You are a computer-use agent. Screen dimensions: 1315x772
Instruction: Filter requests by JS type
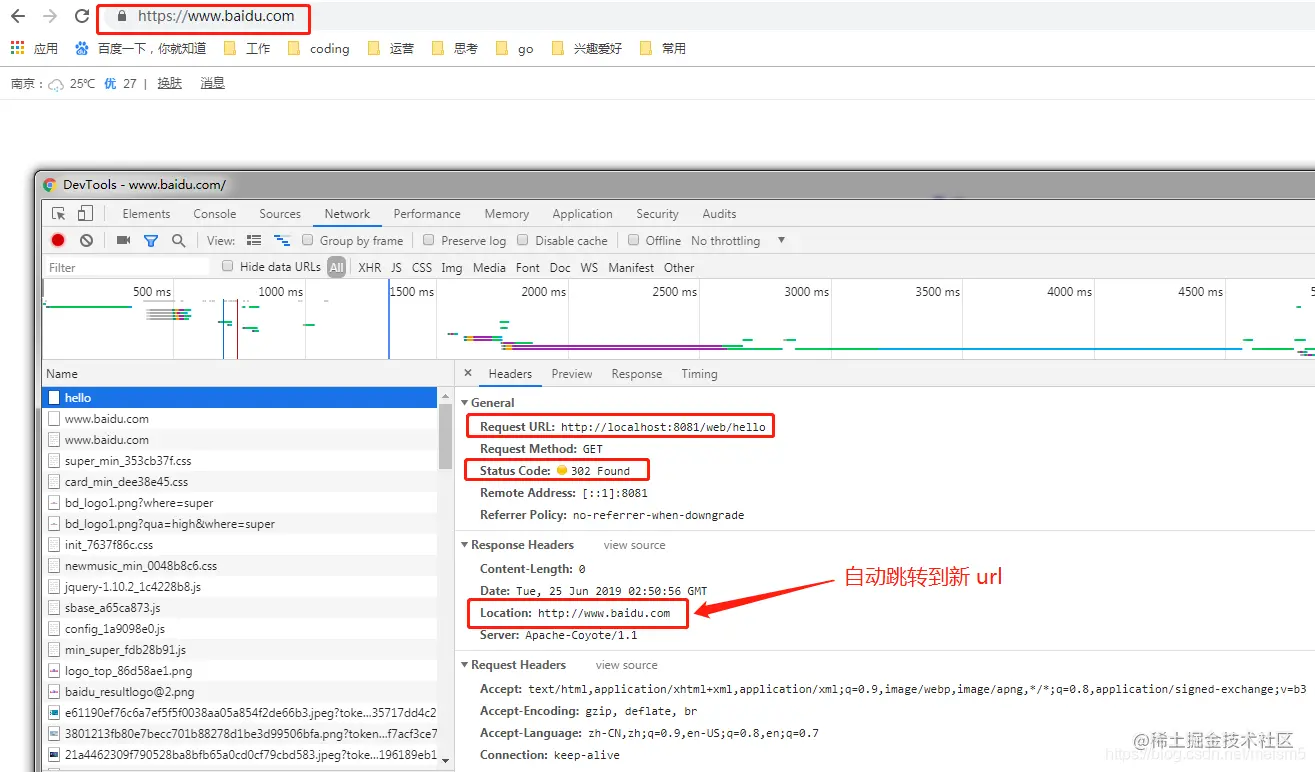tap(396, 268)
